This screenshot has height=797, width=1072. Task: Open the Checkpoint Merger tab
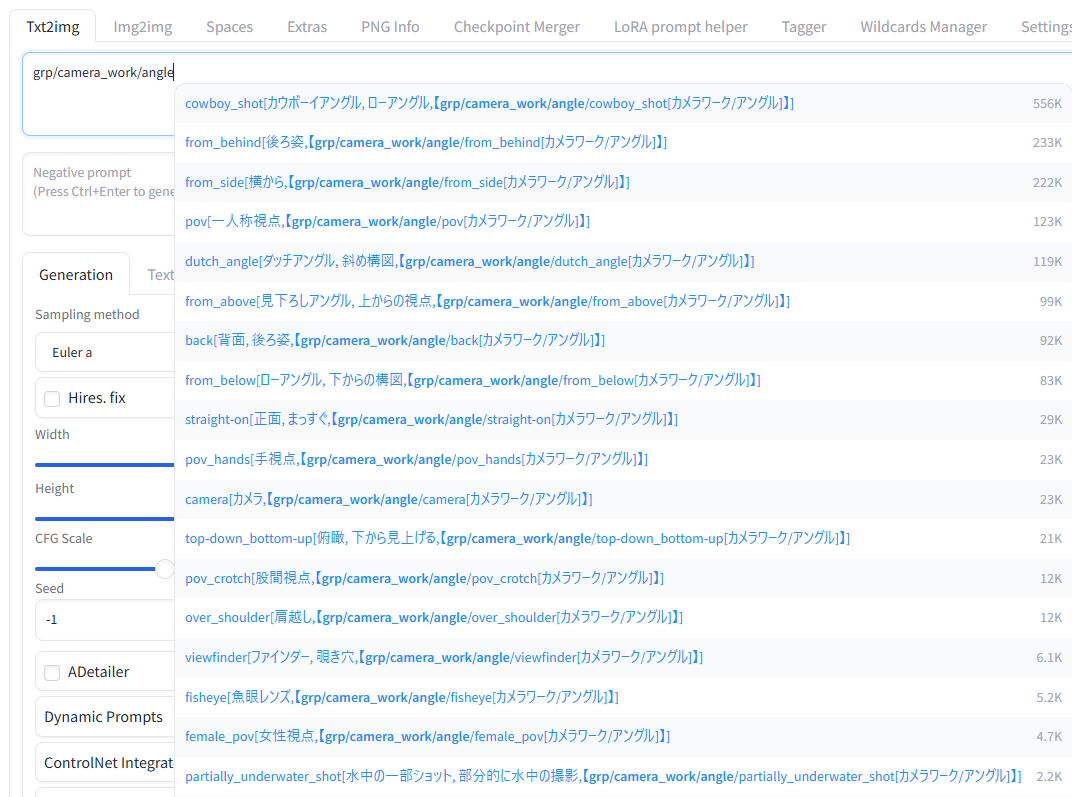pyautogui.click(x=516, y=27)
